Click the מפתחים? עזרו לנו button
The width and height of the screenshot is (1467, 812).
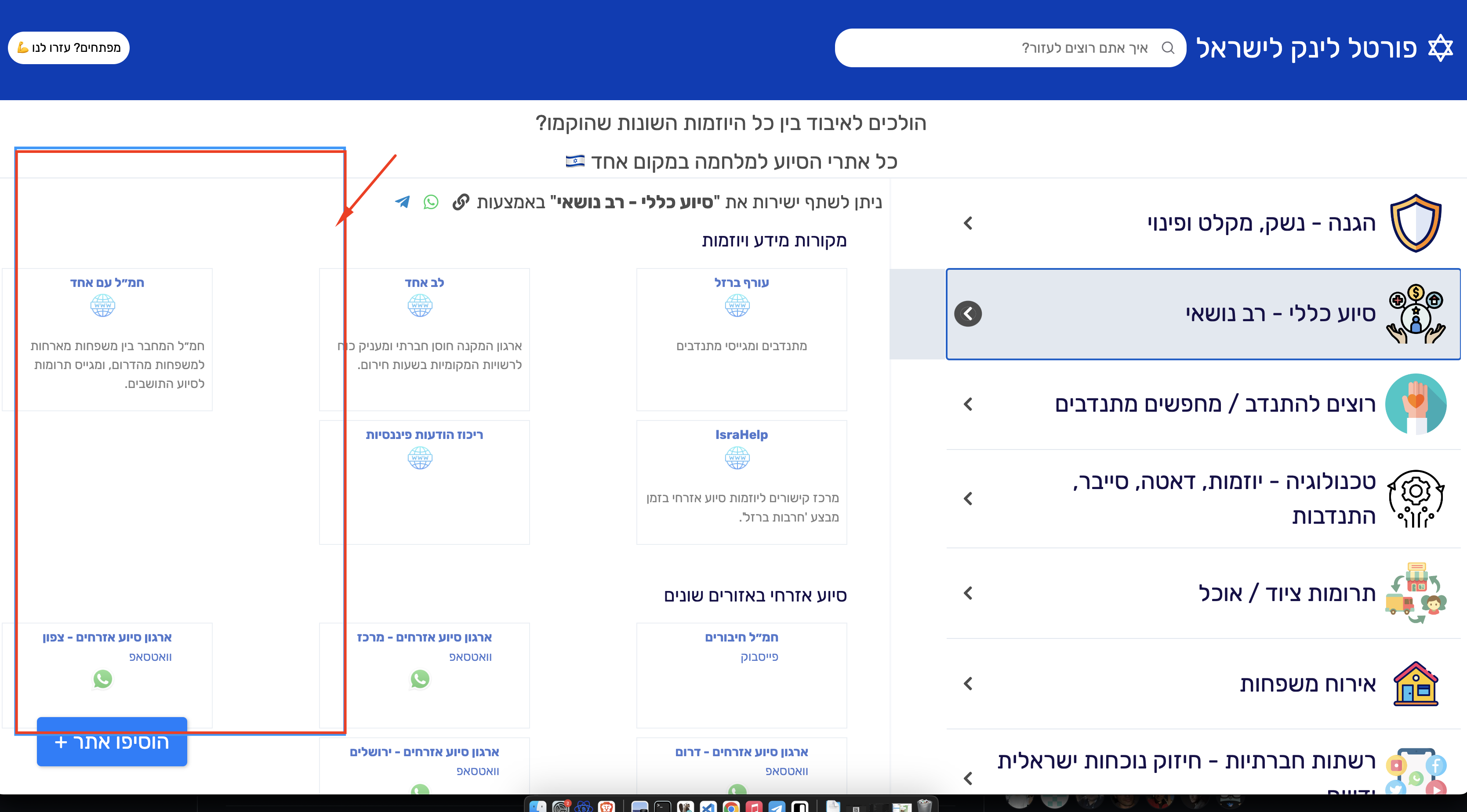[x=68, y=48]
